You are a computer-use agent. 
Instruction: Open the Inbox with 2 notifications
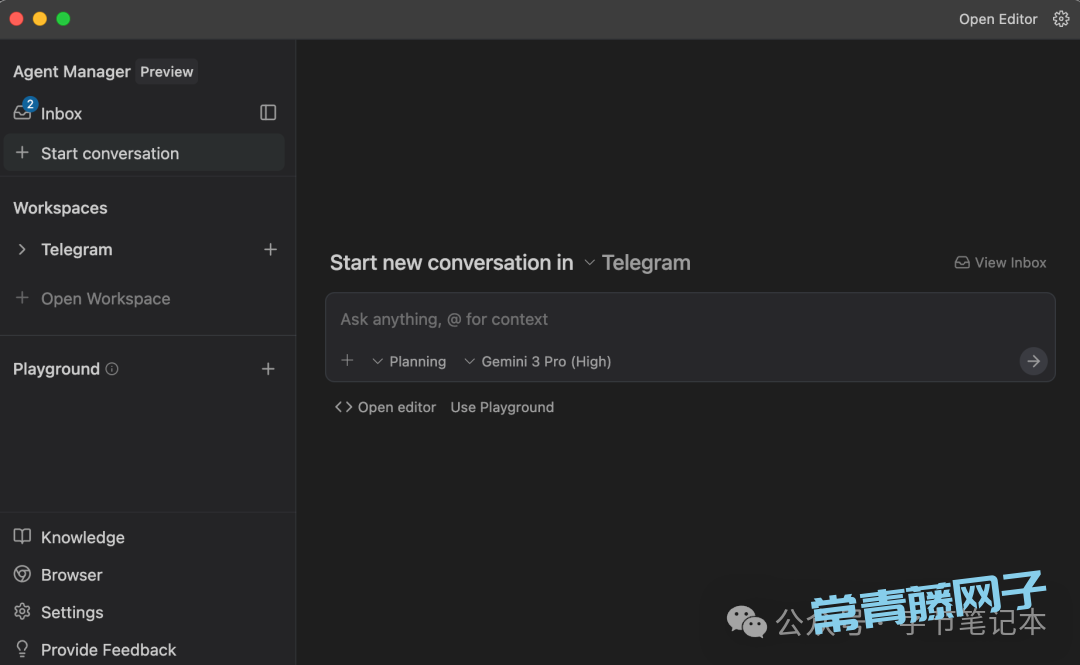tap(60, 114)
